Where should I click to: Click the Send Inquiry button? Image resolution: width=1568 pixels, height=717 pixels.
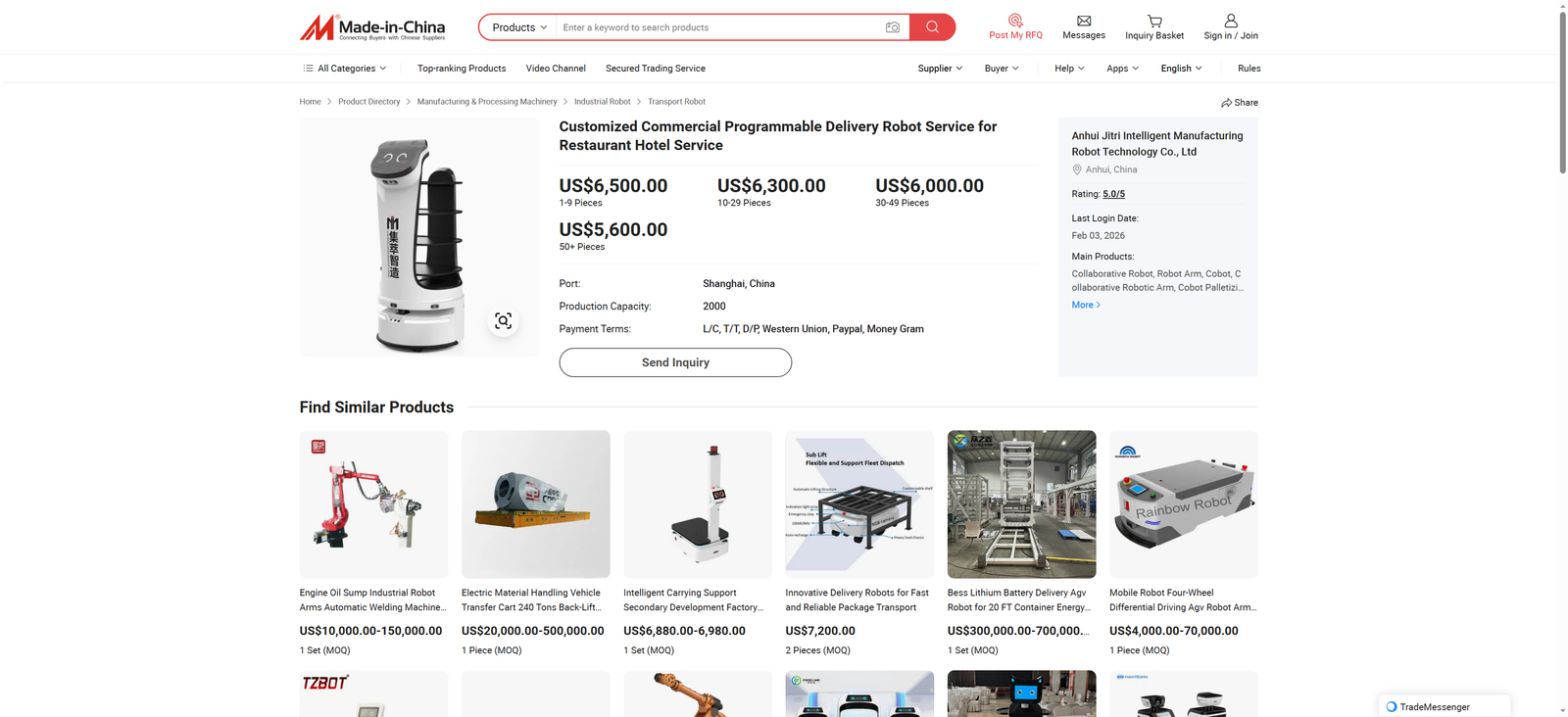pyautogui.click(x=675, y=362)
